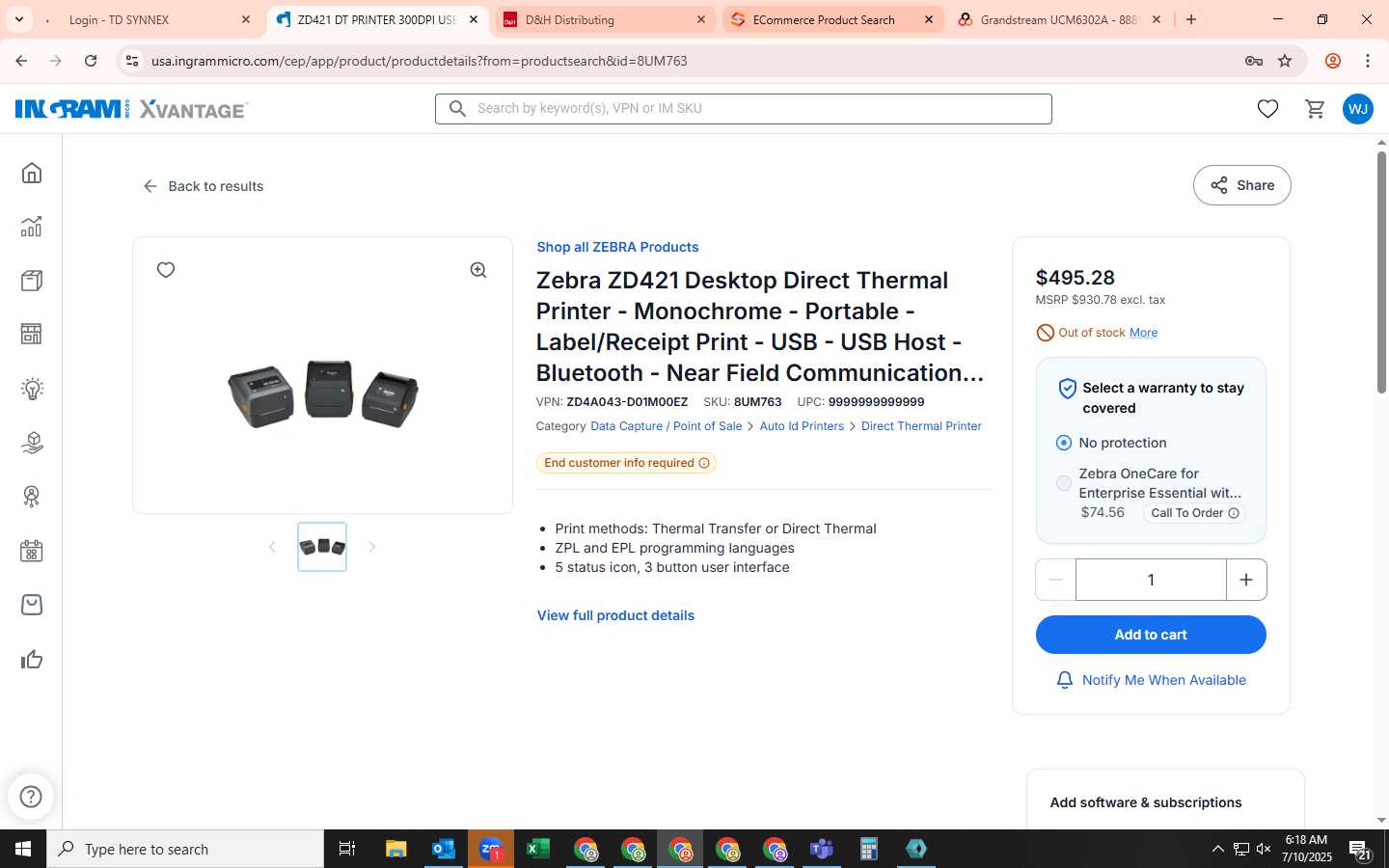1389x868 pixels.
Task: Open View full product details link
Action: (615, 615)
